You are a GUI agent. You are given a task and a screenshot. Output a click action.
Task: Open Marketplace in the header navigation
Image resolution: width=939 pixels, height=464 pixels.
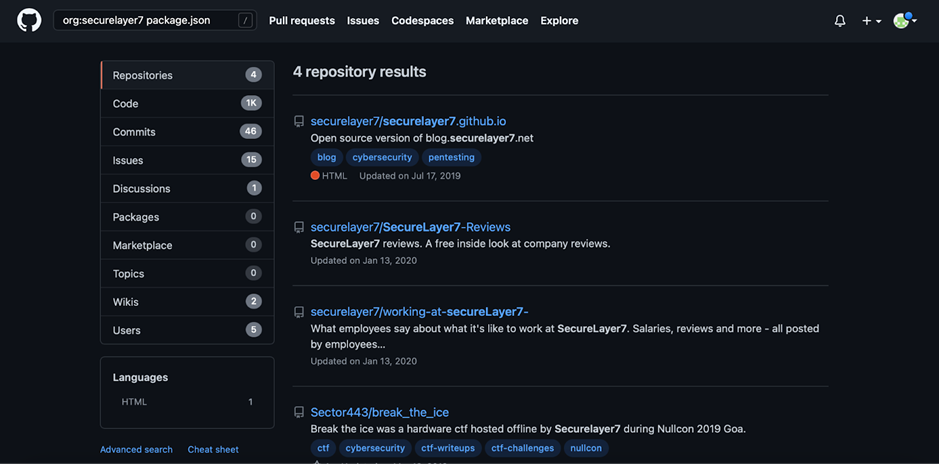497,20
